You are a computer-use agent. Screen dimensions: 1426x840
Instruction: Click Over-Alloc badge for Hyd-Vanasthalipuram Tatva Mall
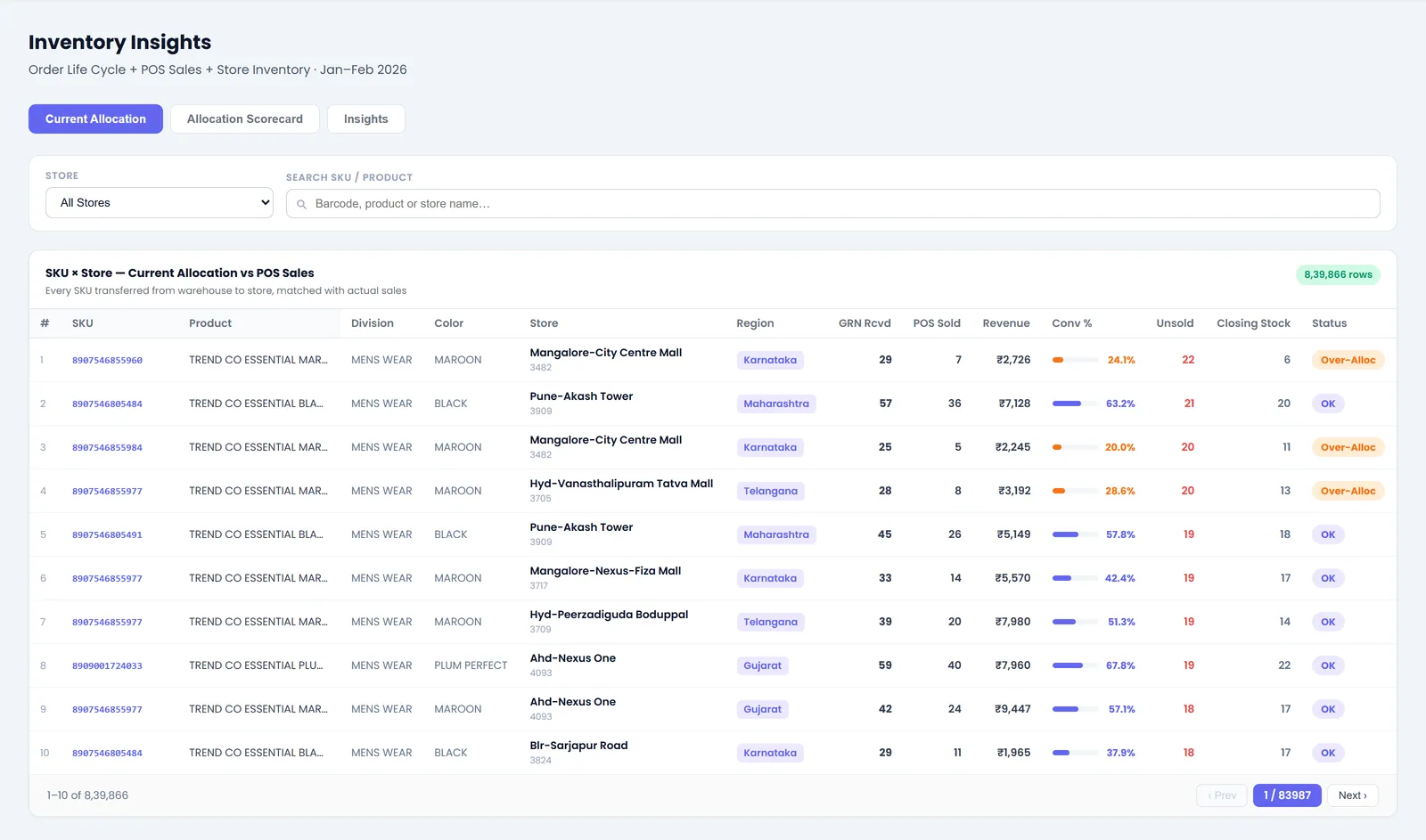coord(1348,491)
